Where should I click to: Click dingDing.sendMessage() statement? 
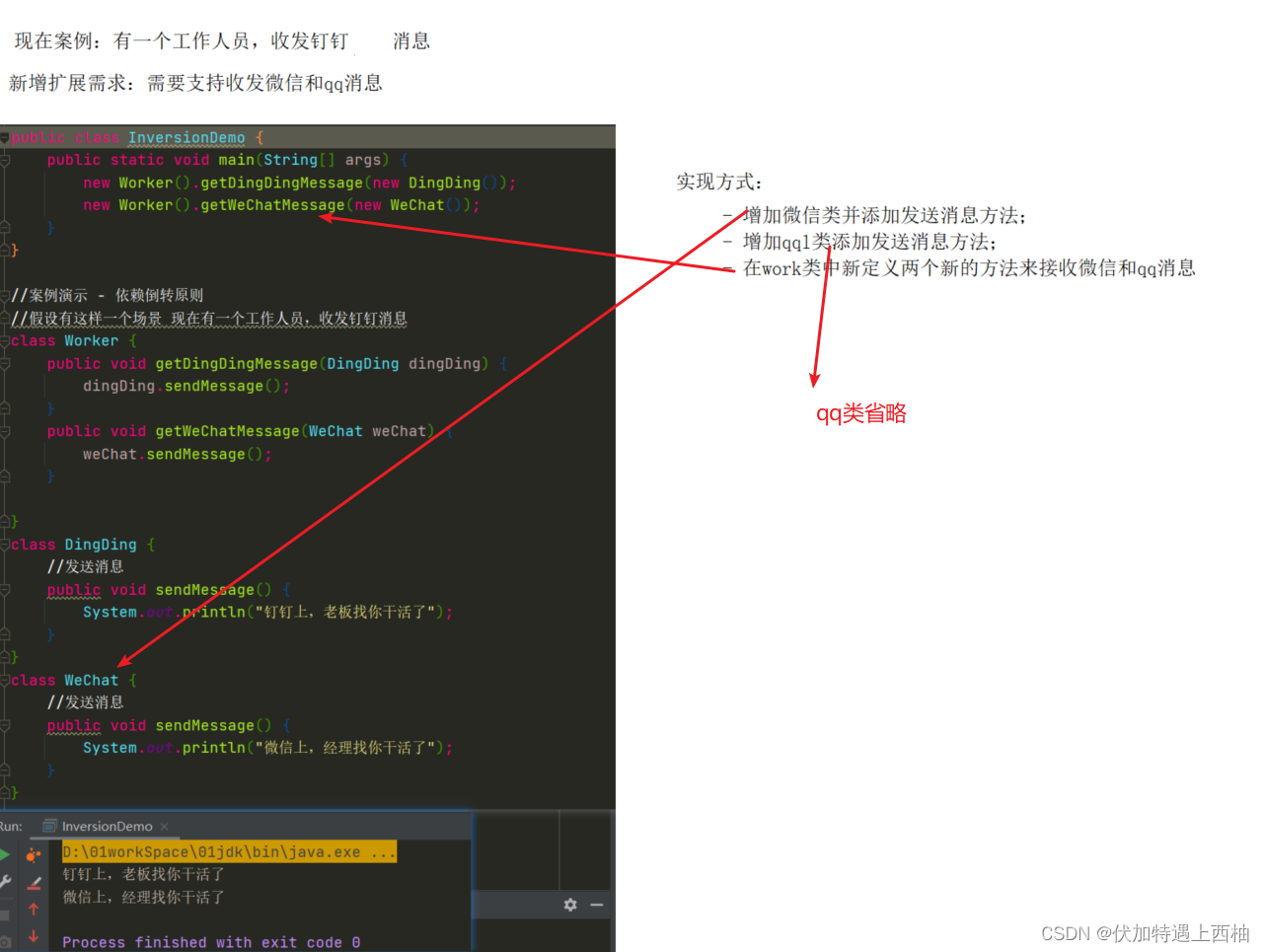click(186, 386)
